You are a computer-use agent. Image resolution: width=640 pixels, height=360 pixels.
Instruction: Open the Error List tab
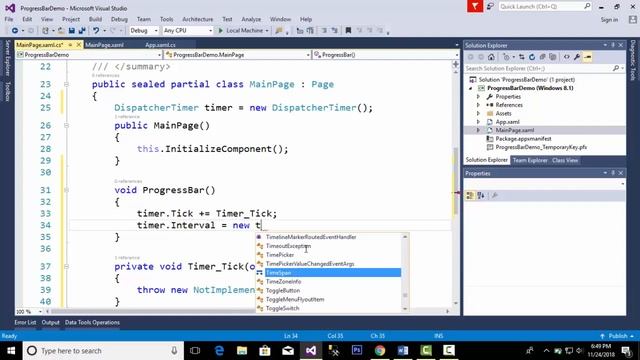coord(25,322)
